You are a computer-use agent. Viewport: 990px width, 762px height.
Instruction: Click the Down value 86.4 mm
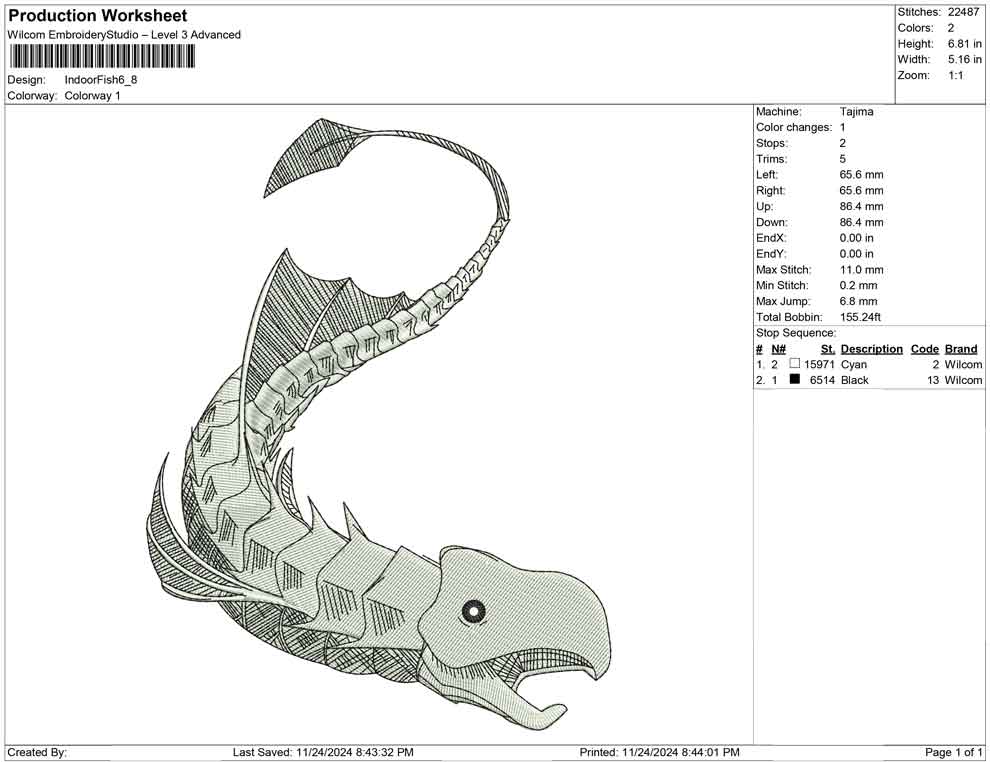pos(862,222)
